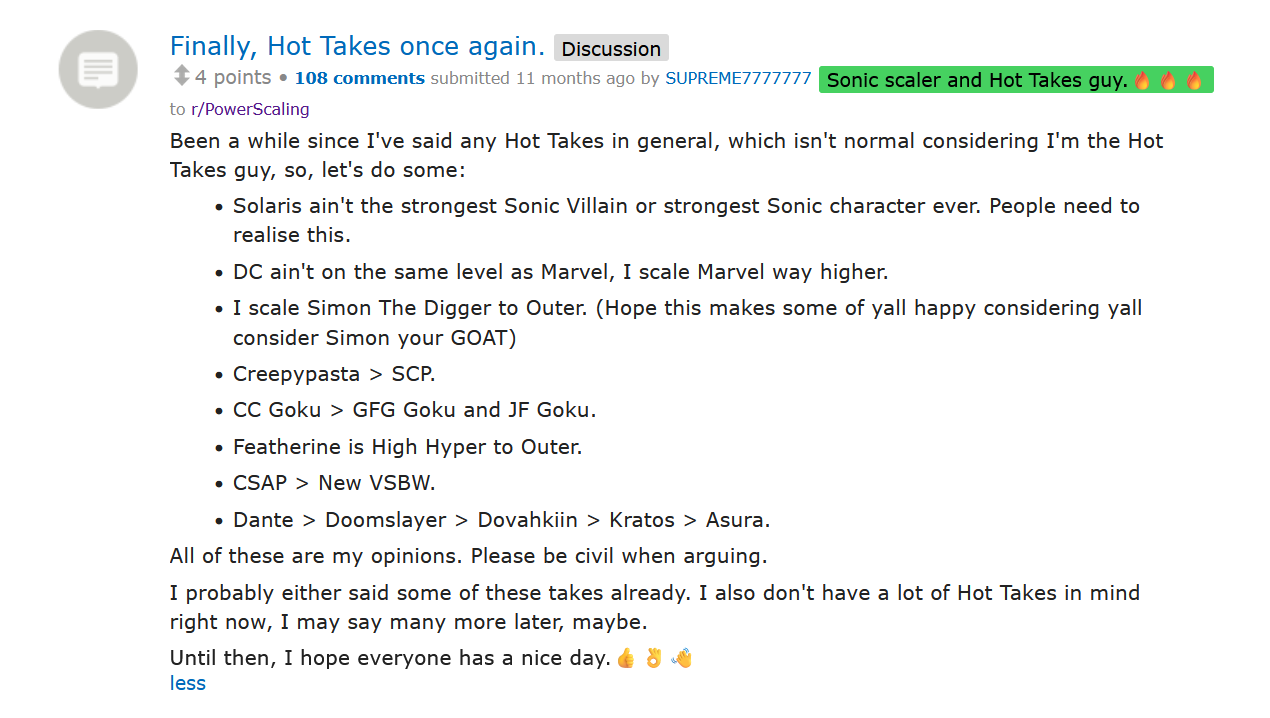Open the self-post thumbnail icon
The width and height of the screenshot is (1270, 718).
[x=98, y=70]
